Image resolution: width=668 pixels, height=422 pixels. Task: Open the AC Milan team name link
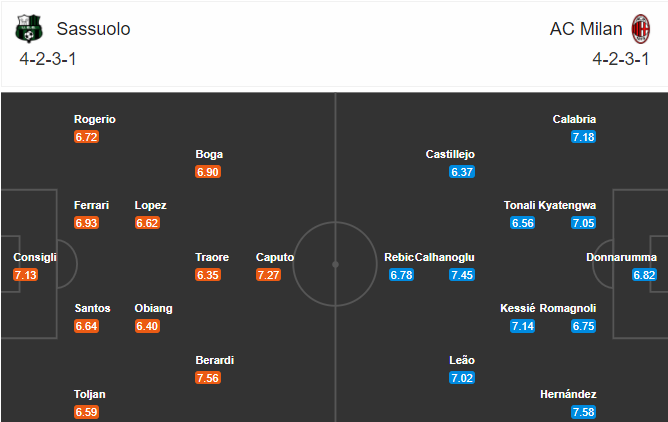pos(586,29)
